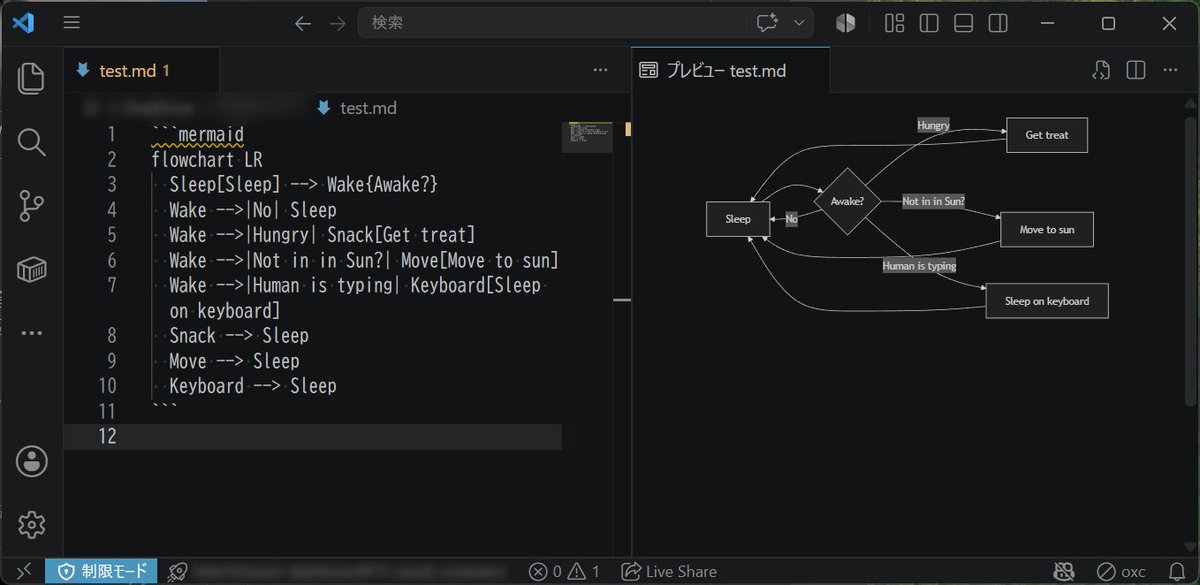Split the preview editor right
Image resolution: width=1200 pixels, height=585 pixels.
click(1136, 70)
